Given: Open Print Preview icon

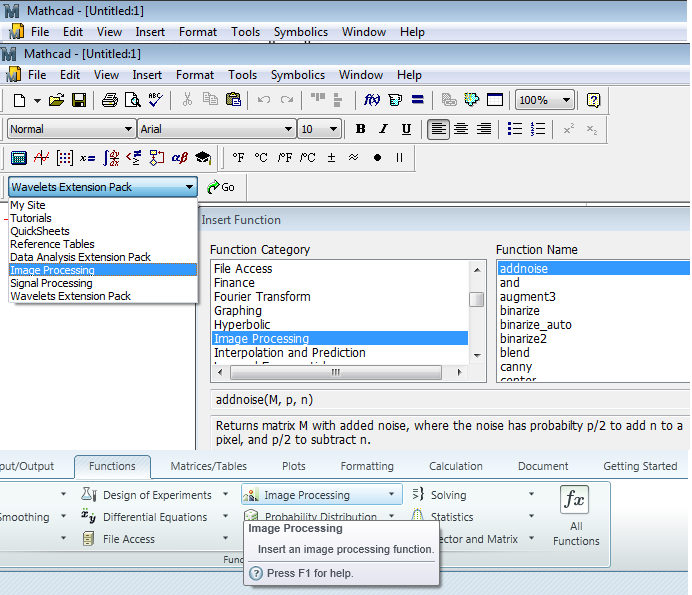Looking at the screenshot, I should (x=132, y=100).
